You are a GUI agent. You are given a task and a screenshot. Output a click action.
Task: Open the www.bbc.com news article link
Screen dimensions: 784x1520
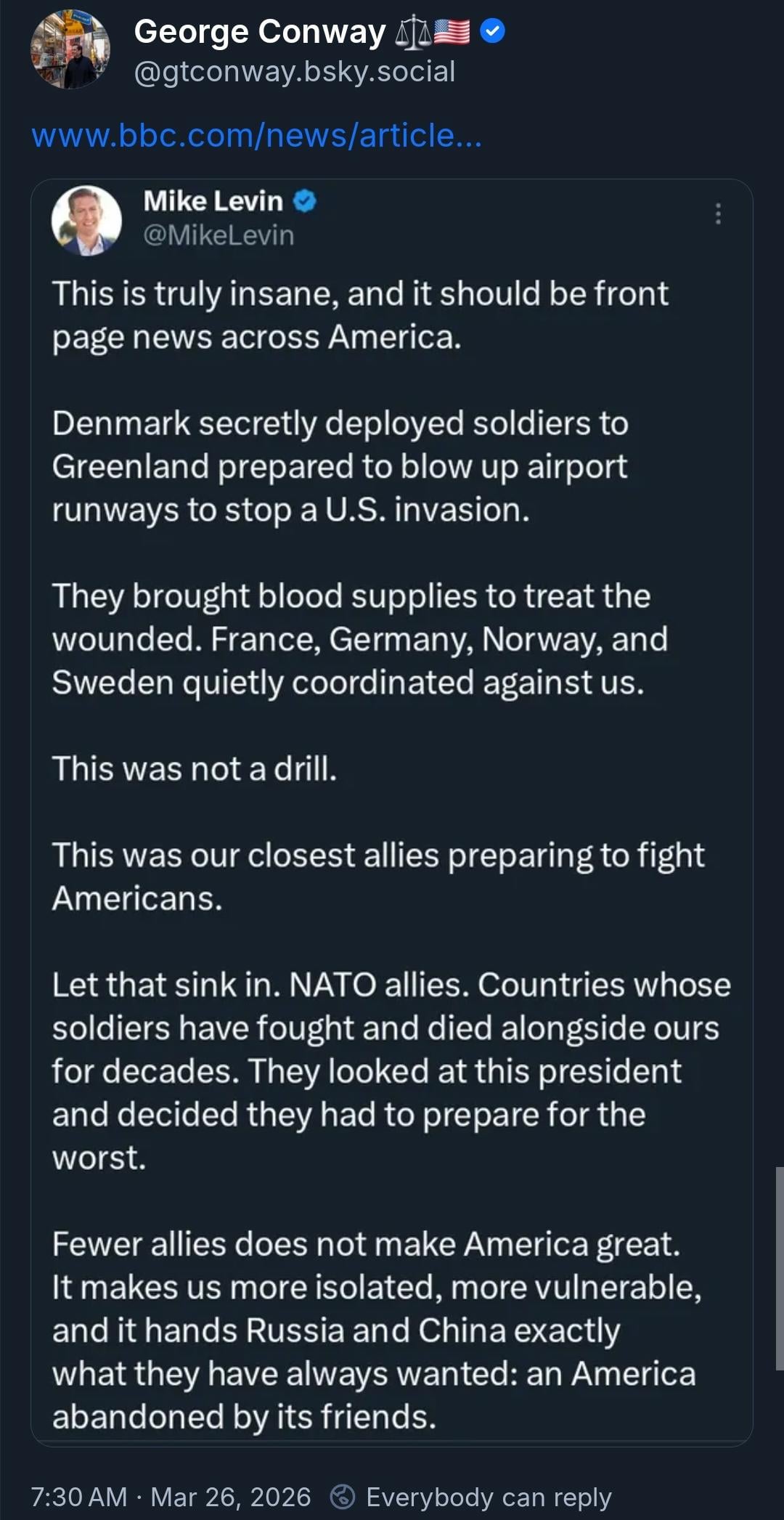pyautogui.click(x=257, y=136)
